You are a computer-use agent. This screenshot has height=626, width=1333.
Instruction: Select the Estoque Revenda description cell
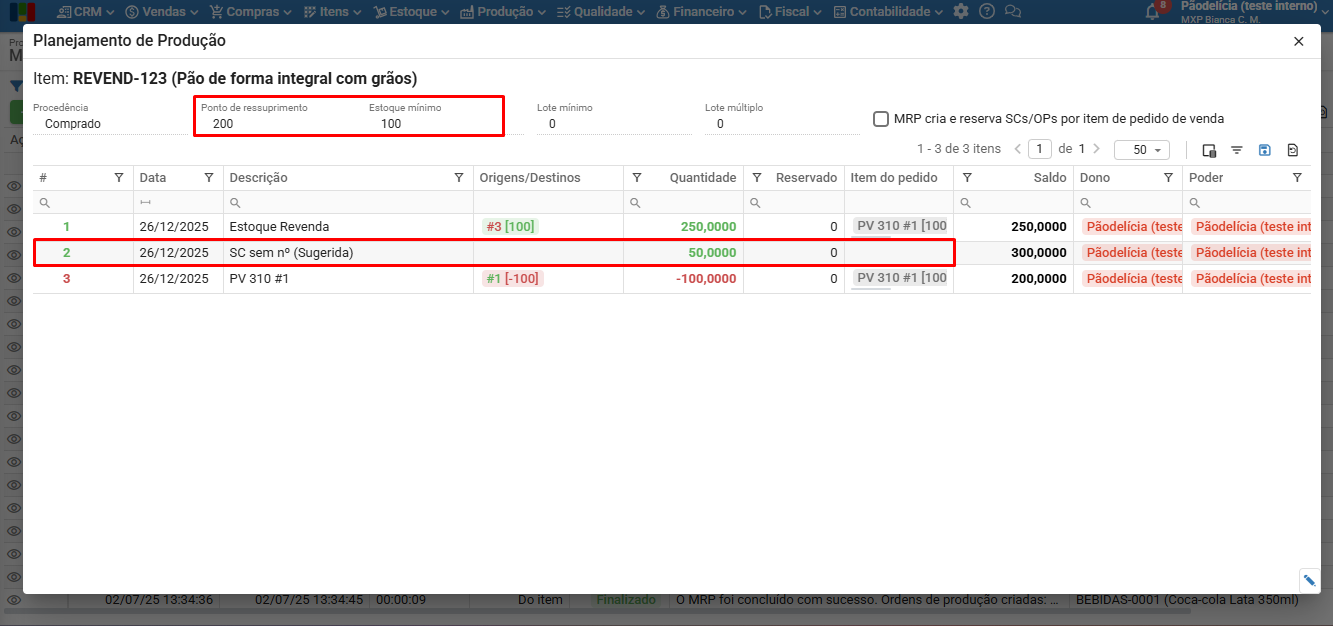pyautogui.click(x=348, y=227)
